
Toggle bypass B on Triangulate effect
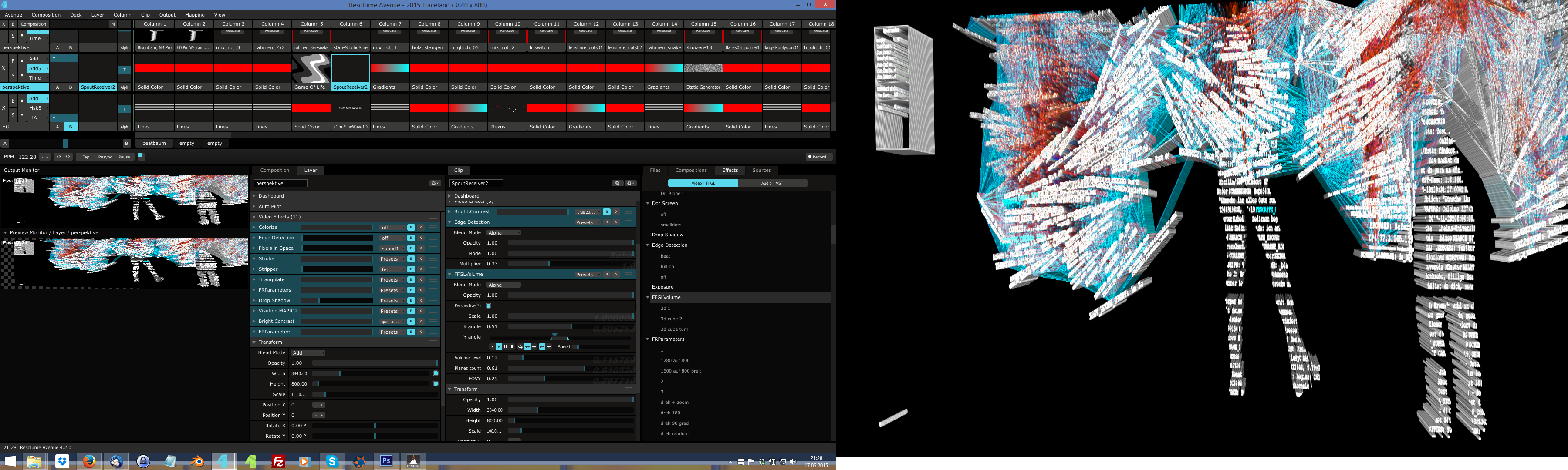tap(411, 280)
